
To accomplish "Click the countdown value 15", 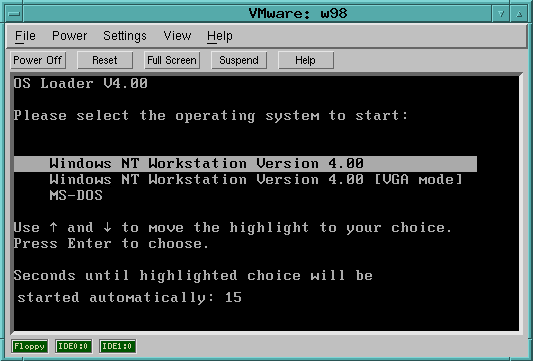I will coord(233,297).
